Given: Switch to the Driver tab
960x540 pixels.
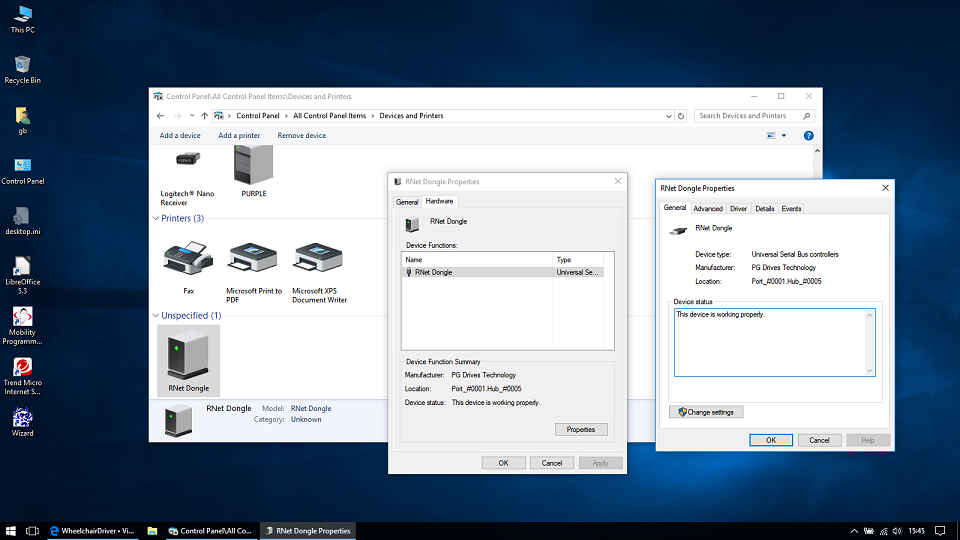Looking at the screenshot, I should tap(738, 209).
